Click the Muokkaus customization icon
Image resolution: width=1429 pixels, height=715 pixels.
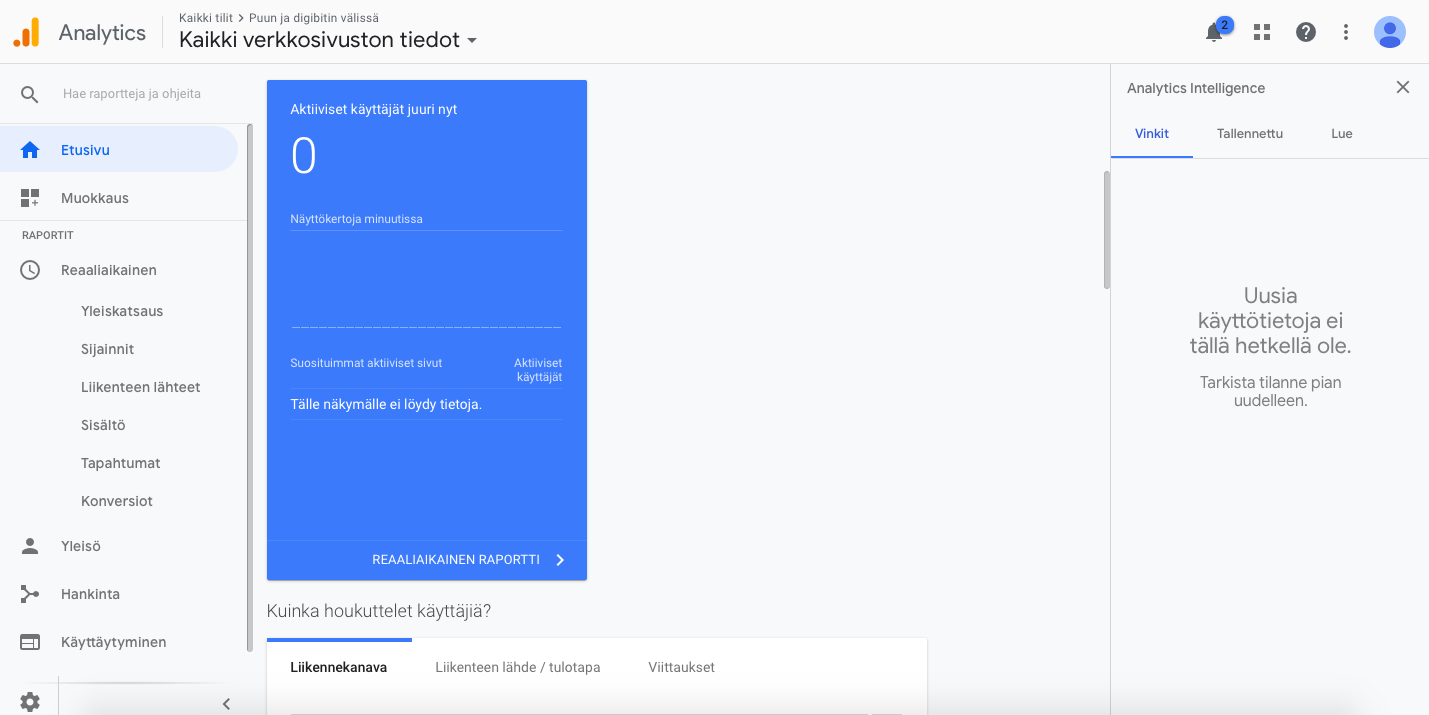point(30,198)
